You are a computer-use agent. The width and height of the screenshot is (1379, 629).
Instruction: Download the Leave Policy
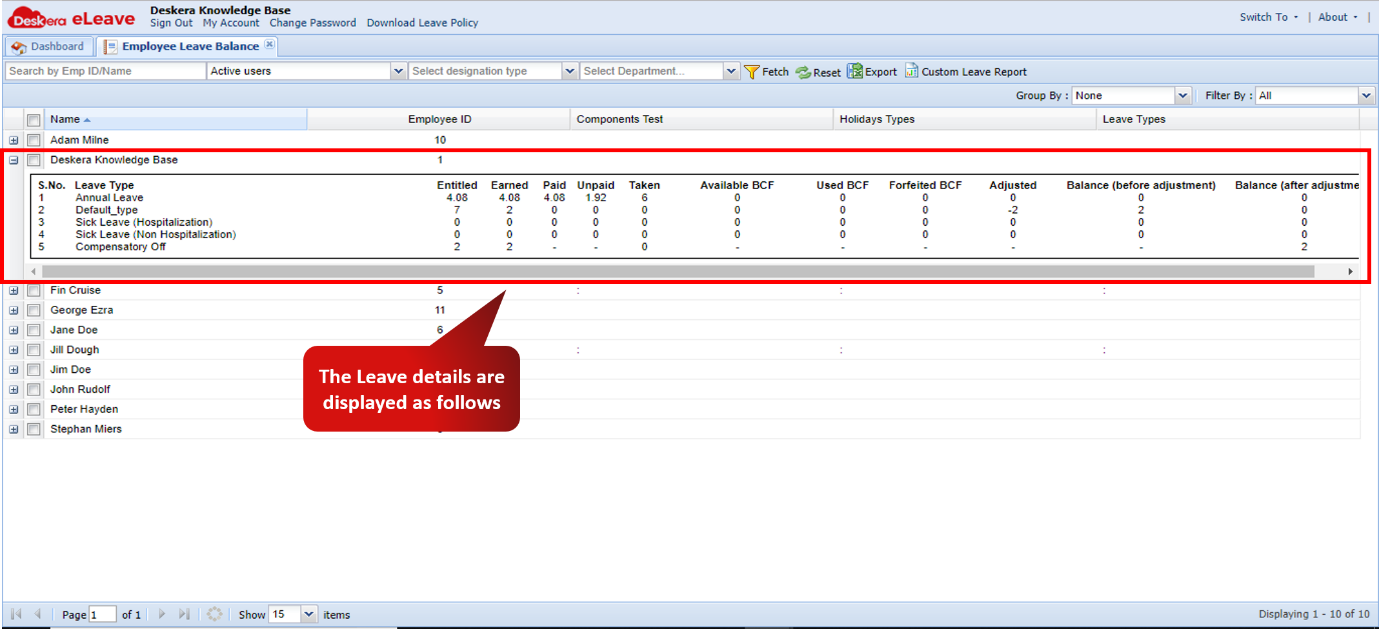pos(422,22)
